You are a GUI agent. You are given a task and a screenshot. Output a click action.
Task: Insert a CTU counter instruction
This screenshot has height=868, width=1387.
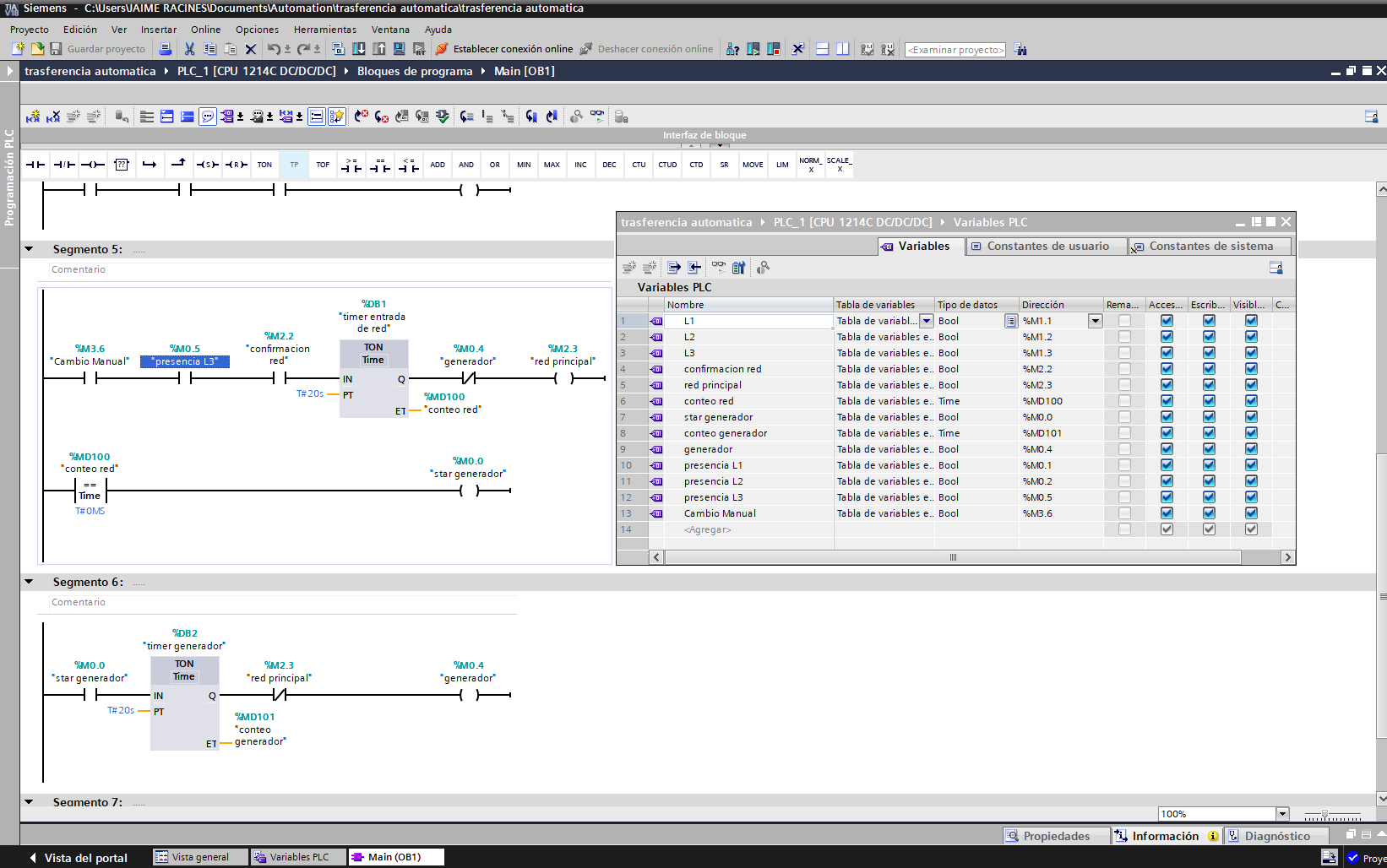(x=639, y=165)
